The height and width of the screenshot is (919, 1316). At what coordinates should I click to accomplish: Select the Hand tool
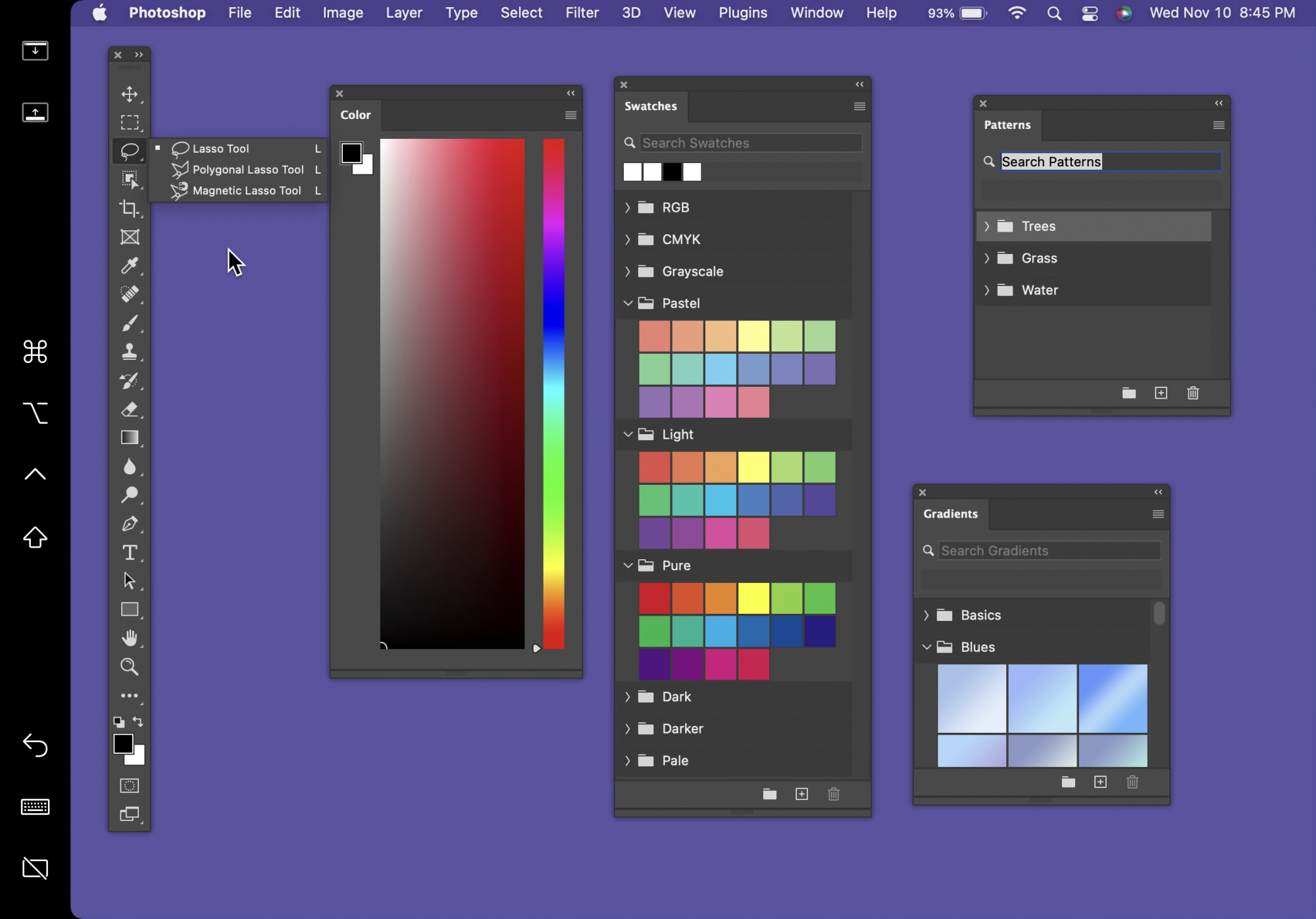coord(129,638)
